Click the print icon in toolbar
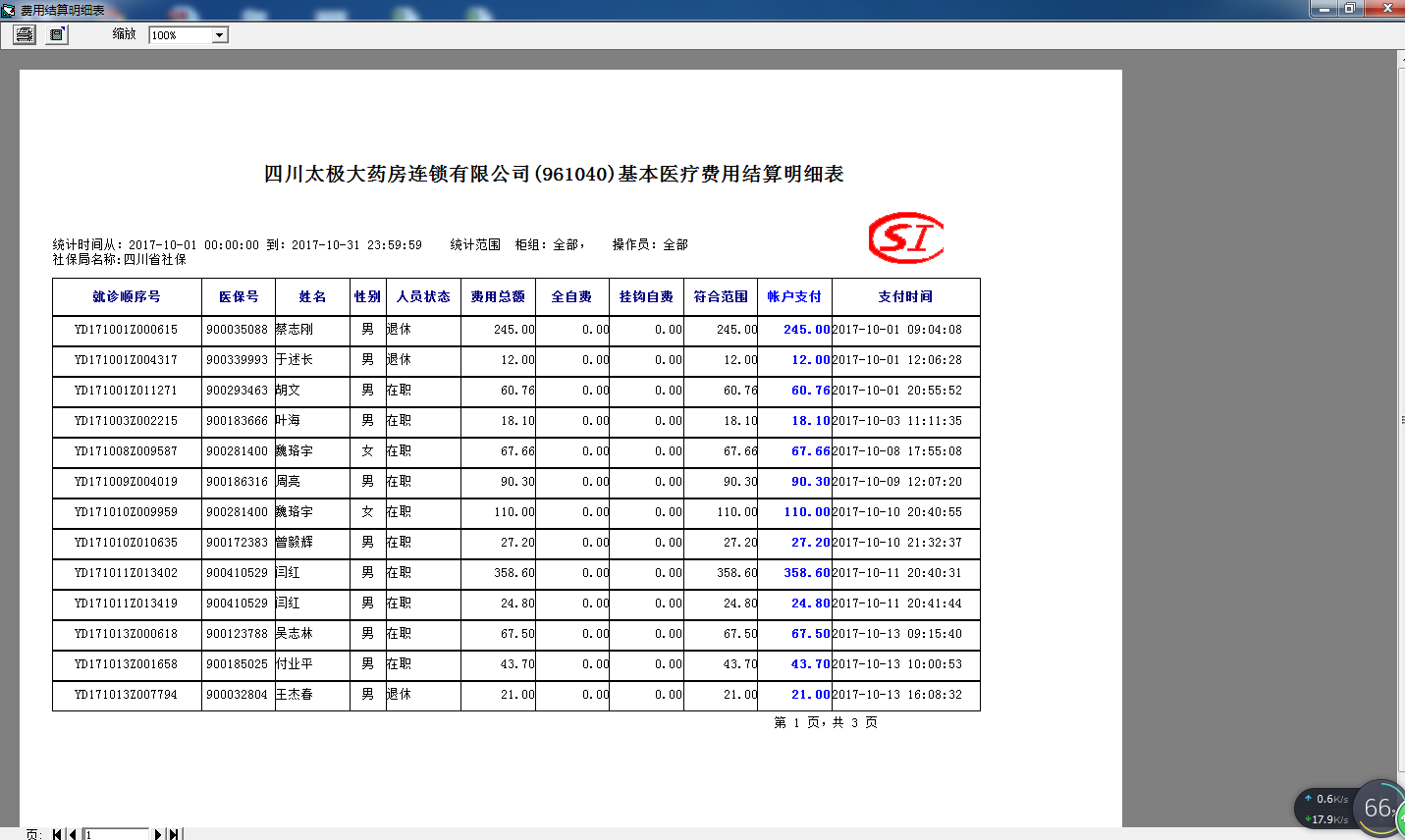This screenshot has width=1405, height=840. (x=25, y=34)
